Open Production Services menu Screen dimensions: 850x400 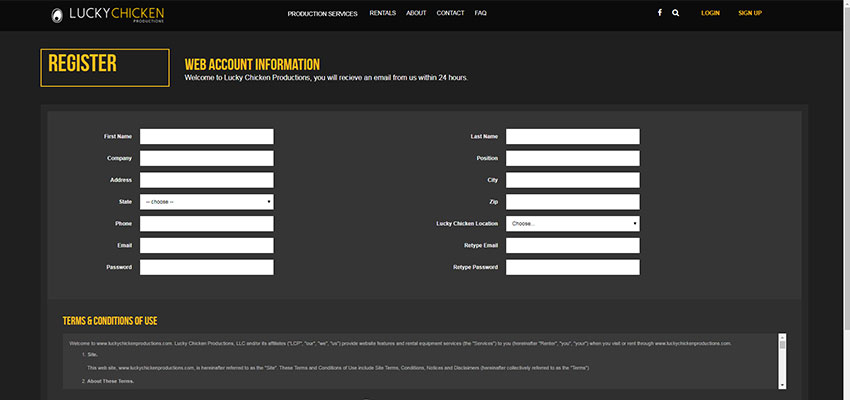pyautogui.click(x=323, y=14)
